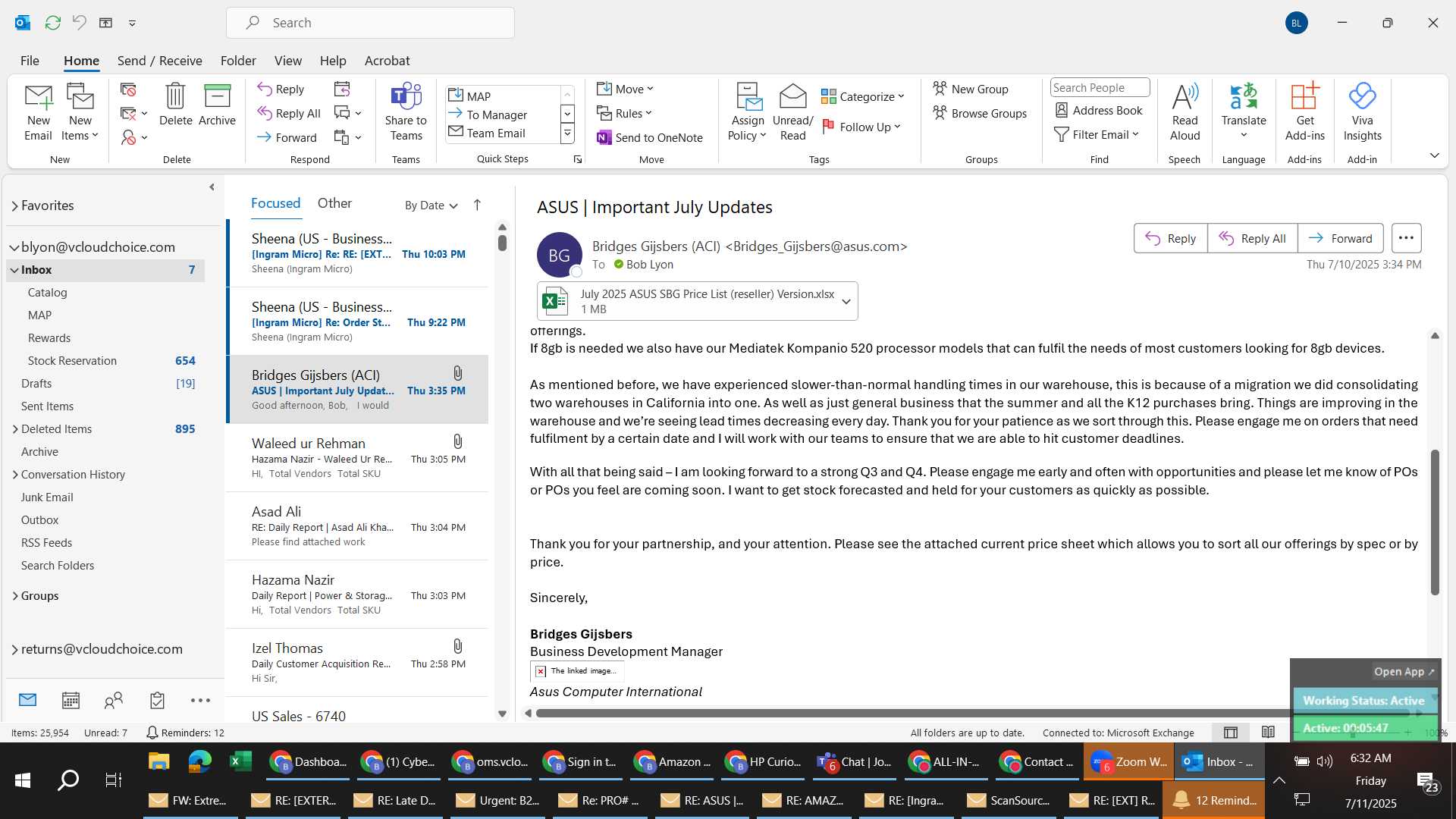Click Forward in the reading pane
Screen dimensions: 1456x819
[x=1340, y=238]
